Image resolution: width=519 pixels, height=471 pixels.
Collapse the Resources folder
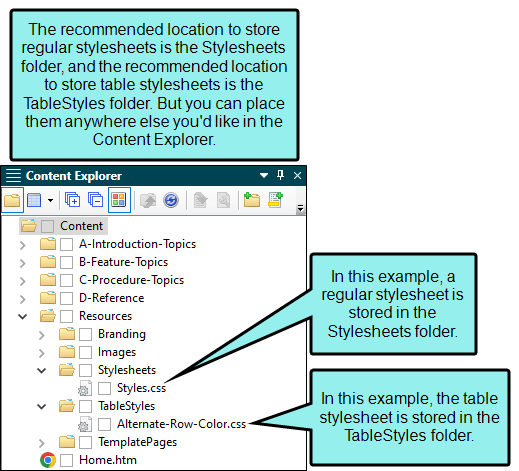[23, 316]
